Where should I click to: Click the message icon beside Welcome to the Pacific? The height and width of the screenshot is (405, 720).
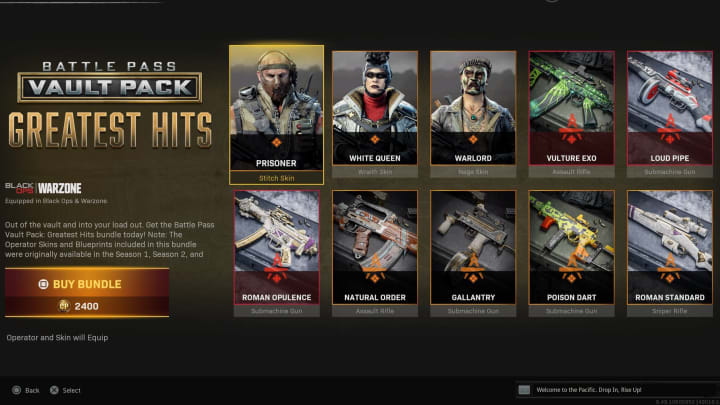pyautogui.click(x=524, y=390)
